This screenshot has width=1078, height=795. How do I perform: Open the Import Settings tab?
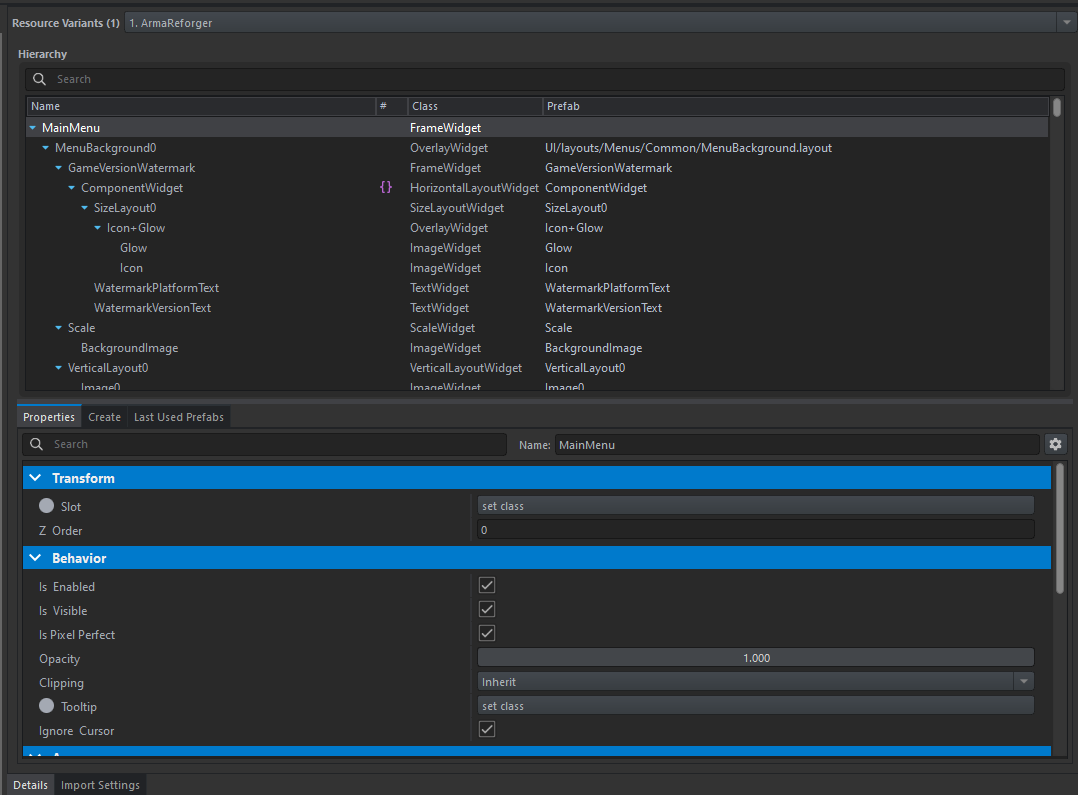[100, 785]
